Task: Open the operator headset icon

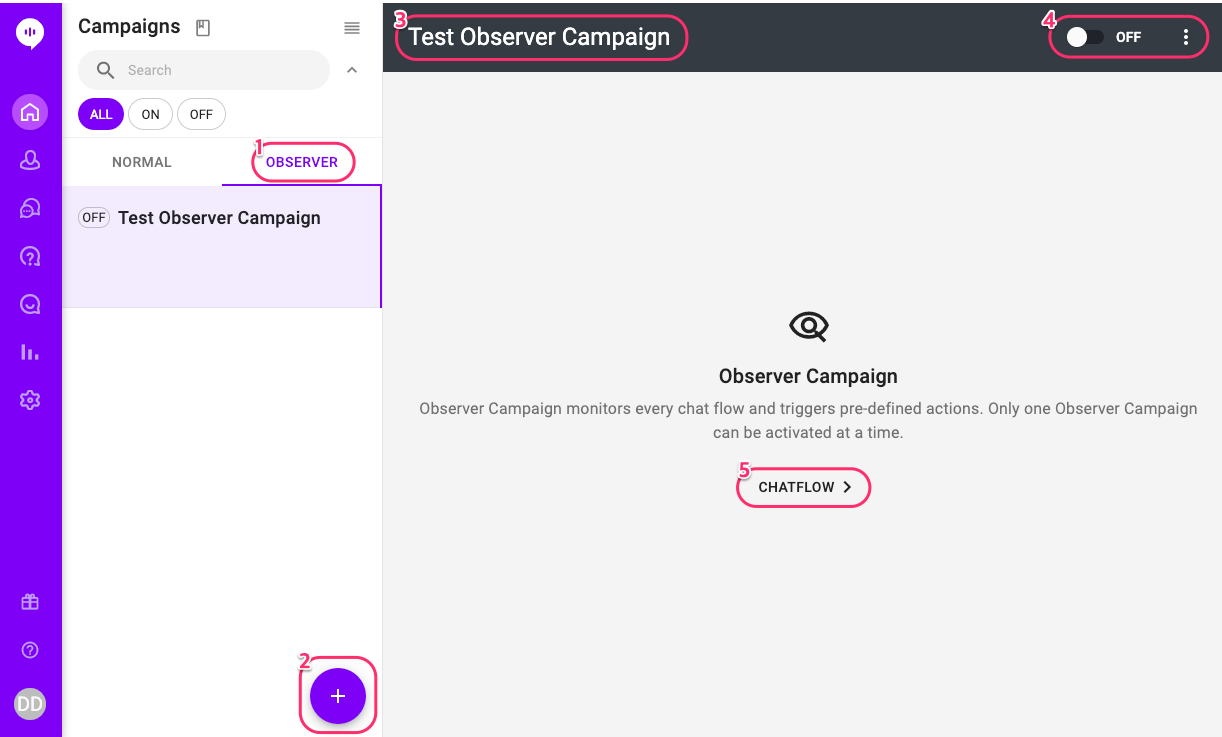Action: pos(30,208)
